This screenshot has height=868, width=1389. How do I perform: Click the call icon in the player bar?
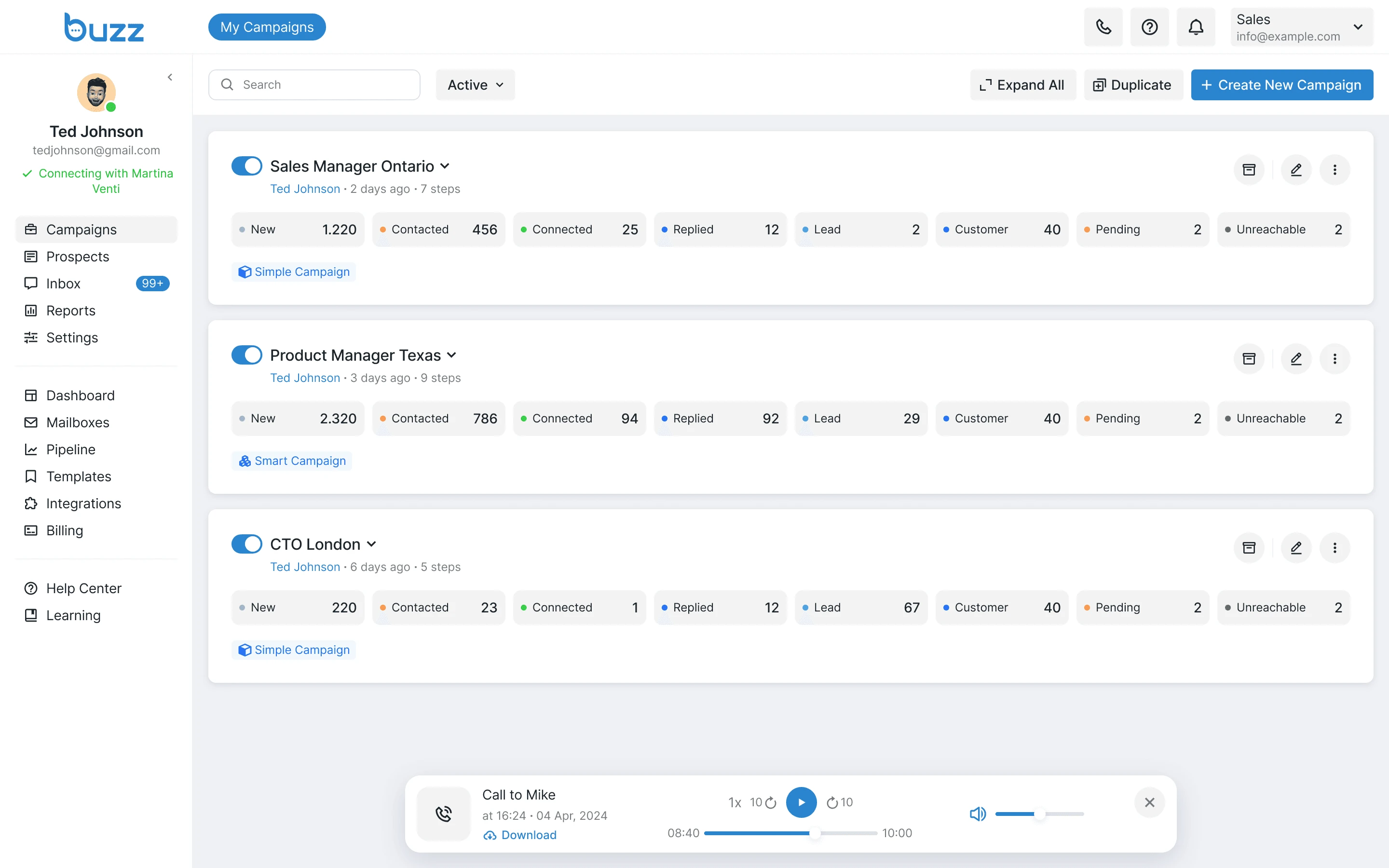444,814
